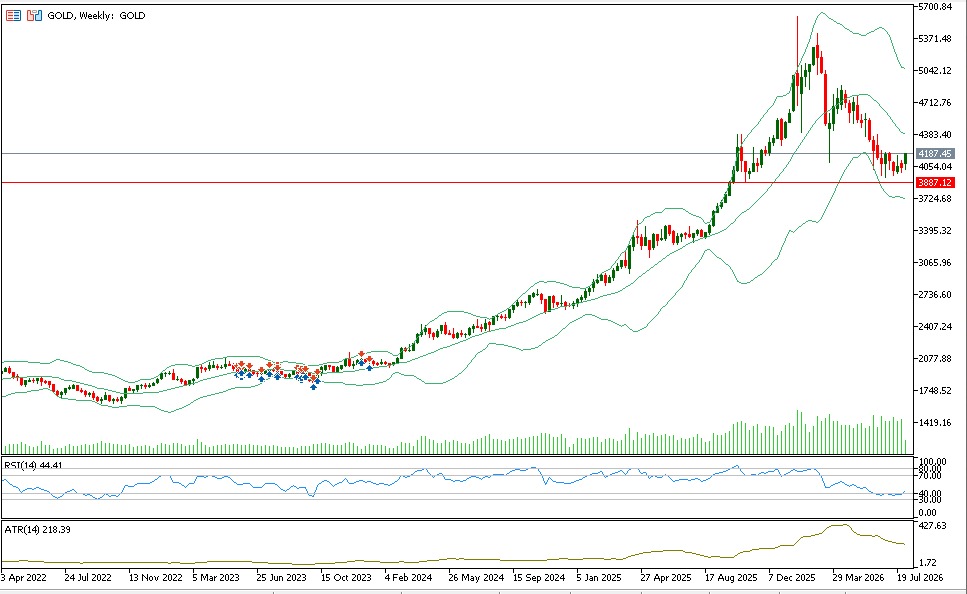
Task: Click price axis label 5371.48
Action: [935, 39]
